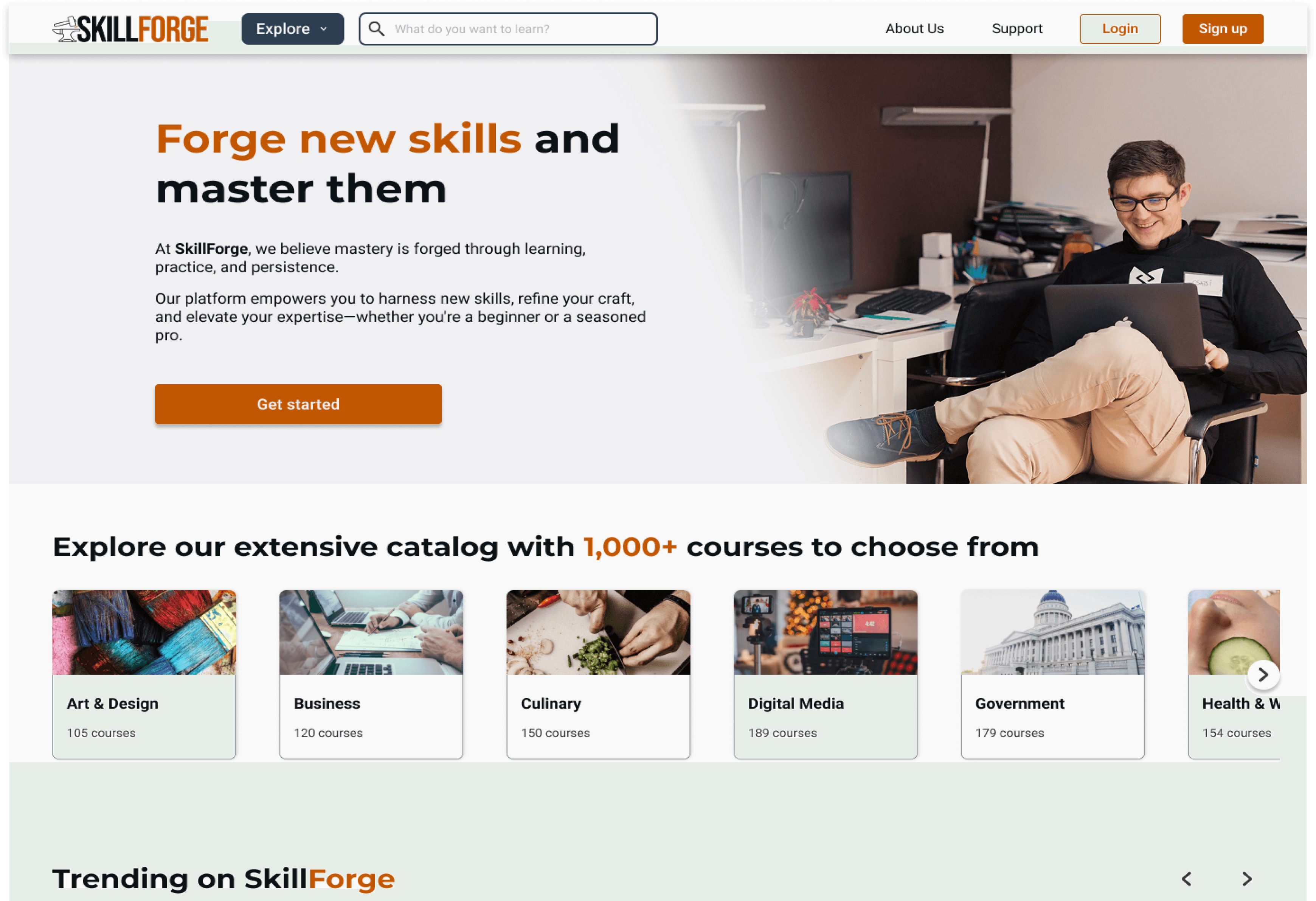Image resolution: width=1316 pixels, height=901 pixels.
Task: Open the About Us page
Action: (914, 29)
